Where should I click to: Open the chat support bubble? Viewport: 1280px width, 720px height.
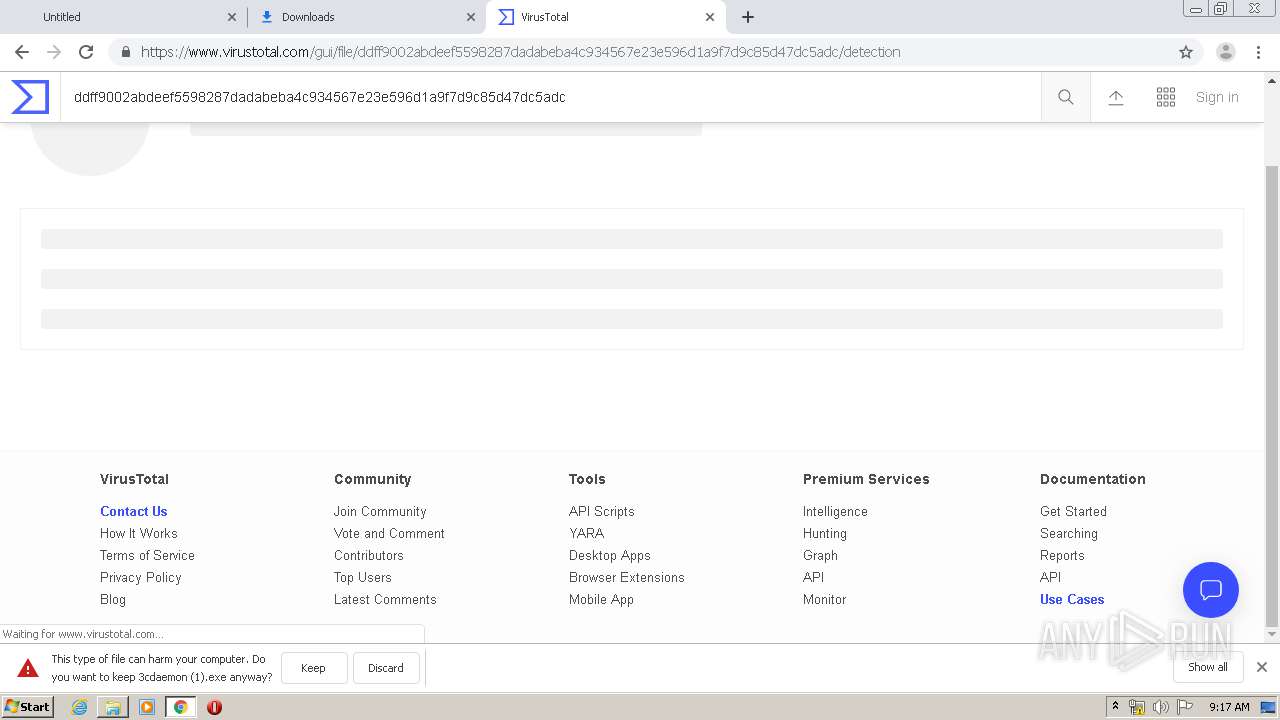pos(1211,590)
